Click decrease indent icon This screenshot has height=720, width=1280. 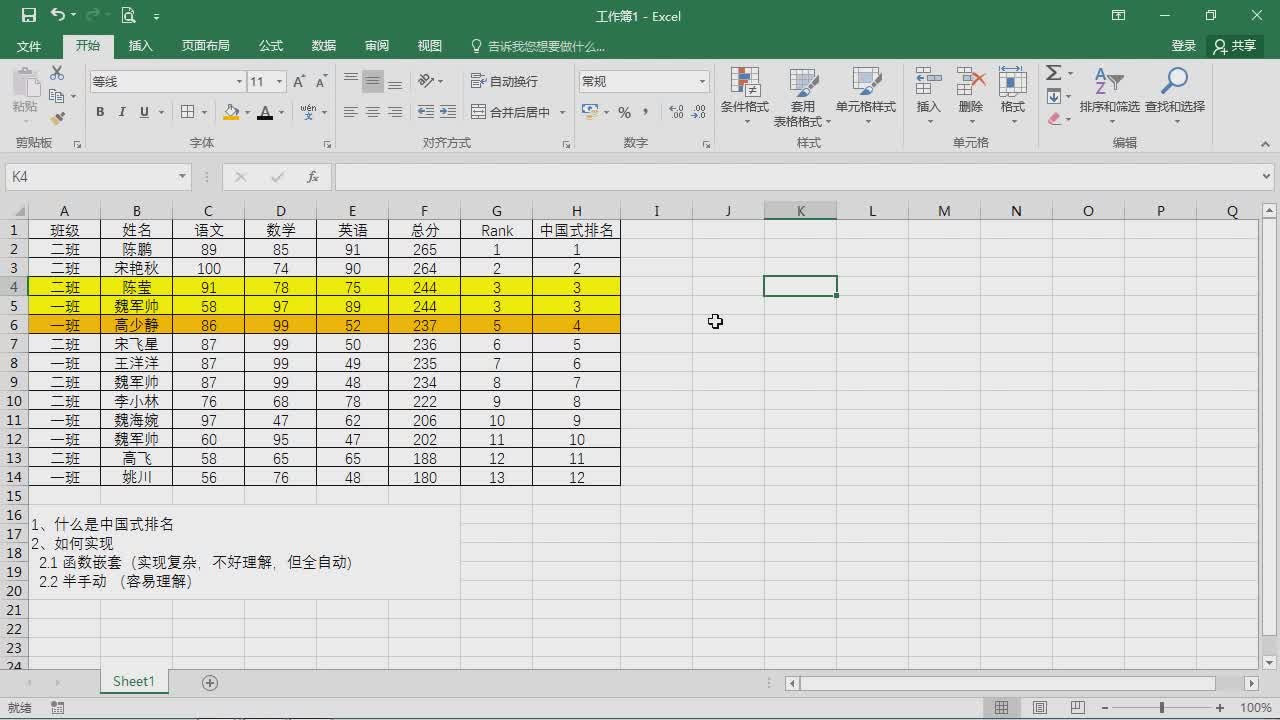[426, 112]
